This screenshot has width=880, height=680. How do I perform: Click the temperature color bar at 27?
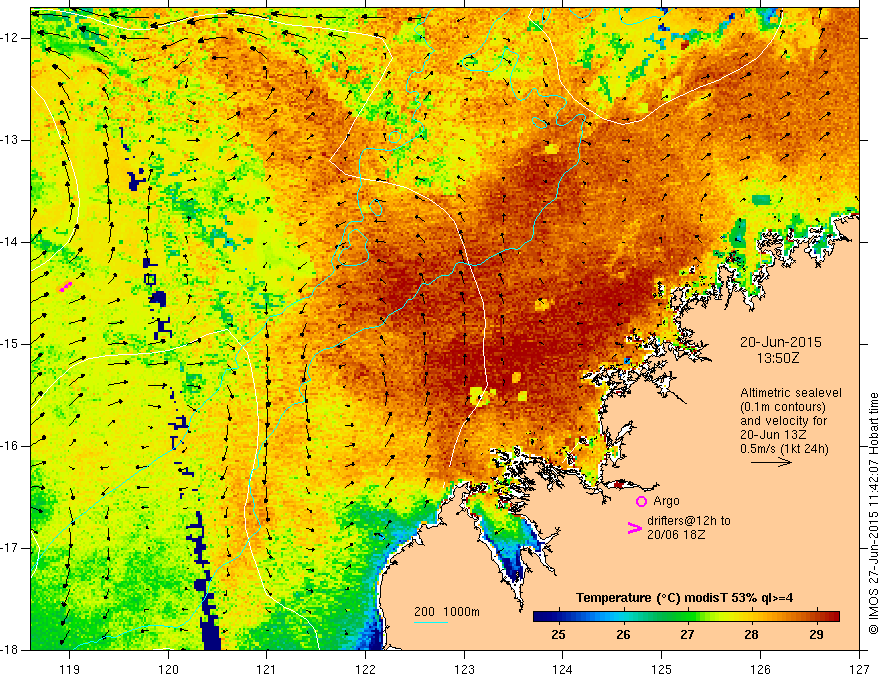(x=688, y=617)
